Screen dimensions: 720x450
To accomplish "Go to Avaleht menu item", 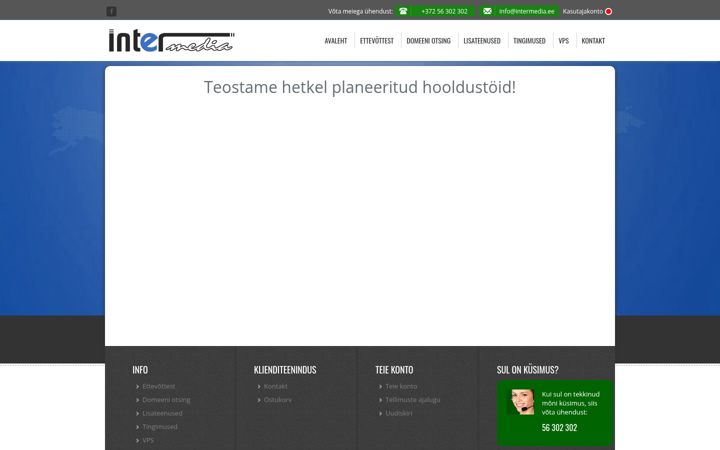I will [336, 41].
